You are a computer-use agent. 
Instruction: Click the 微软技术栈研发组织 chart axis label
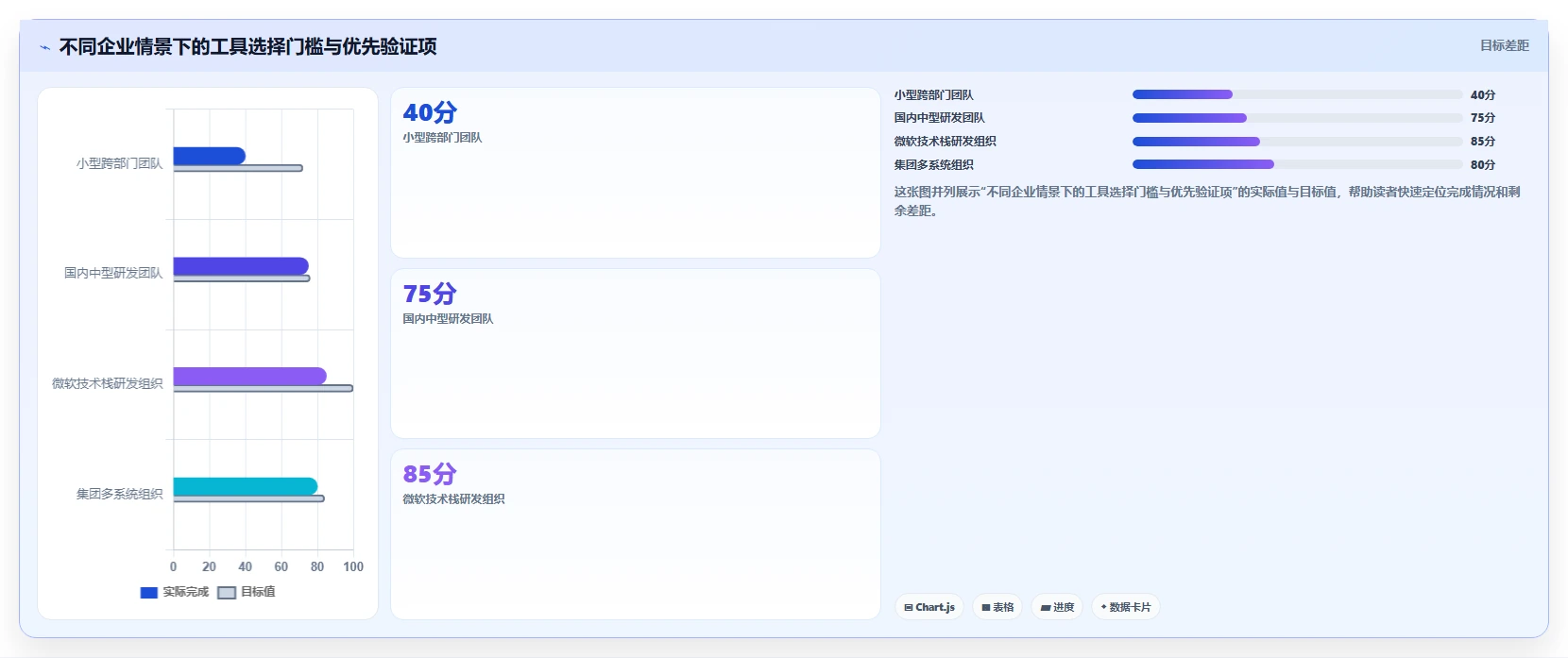[x=107, y=383]
